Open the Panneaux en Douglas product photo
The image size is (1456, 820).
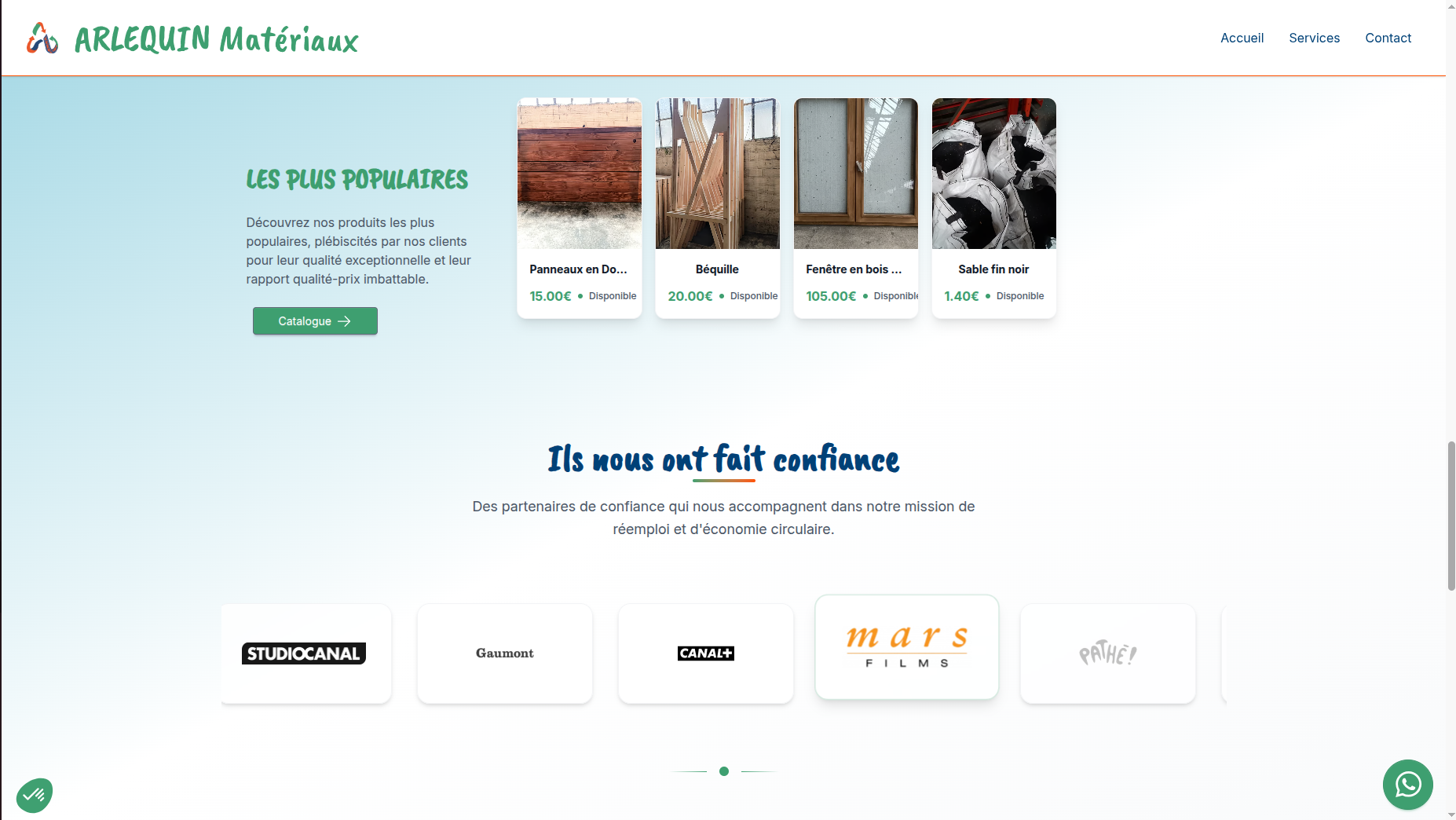pos(580,174)
